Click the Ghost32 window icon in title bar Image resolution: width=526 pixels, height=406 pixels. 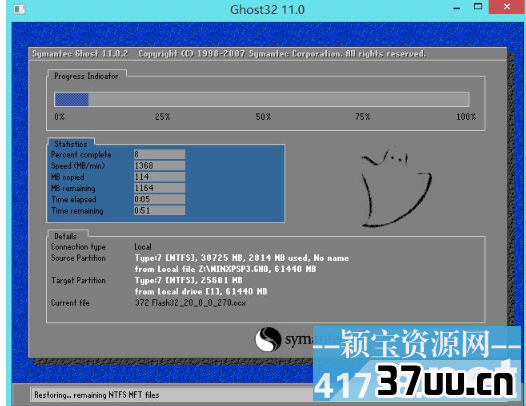[19, 9]
